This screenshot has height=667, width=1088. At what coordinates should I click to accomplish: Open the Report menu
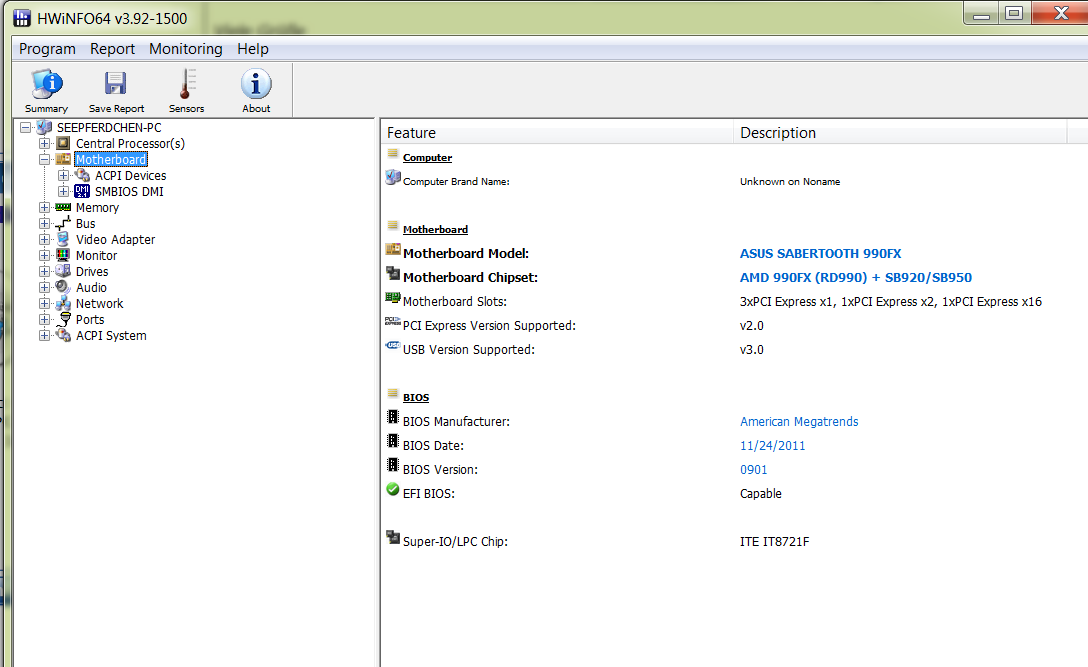(112, 49)
